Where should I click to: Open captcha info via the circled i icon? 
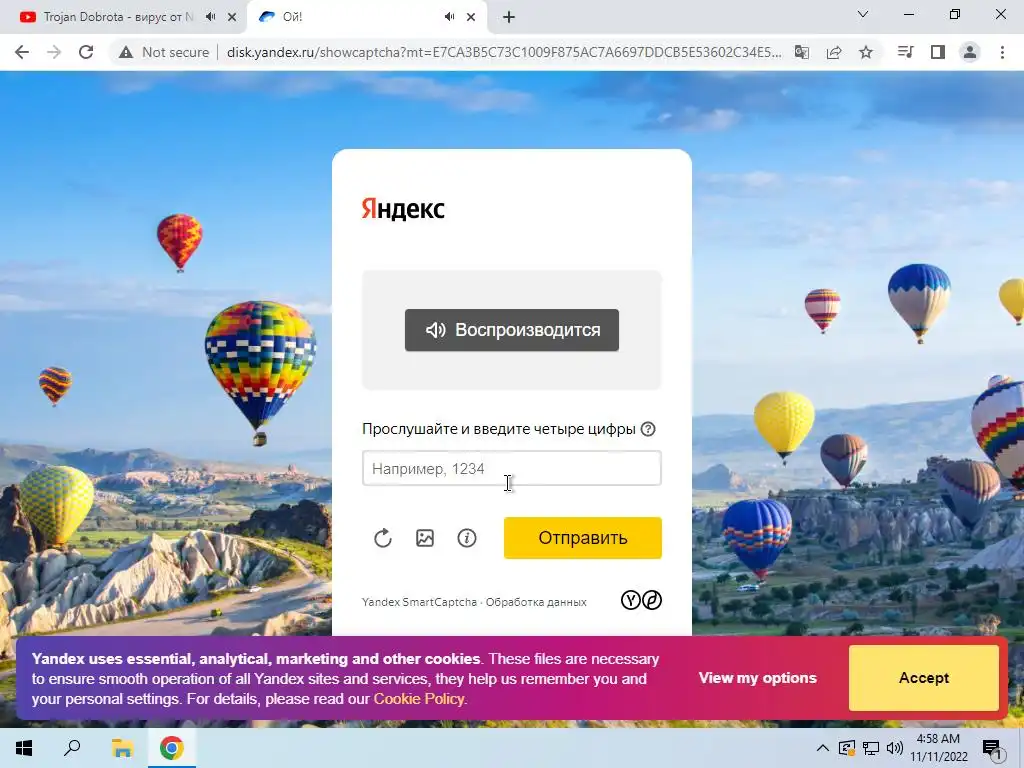467,538
